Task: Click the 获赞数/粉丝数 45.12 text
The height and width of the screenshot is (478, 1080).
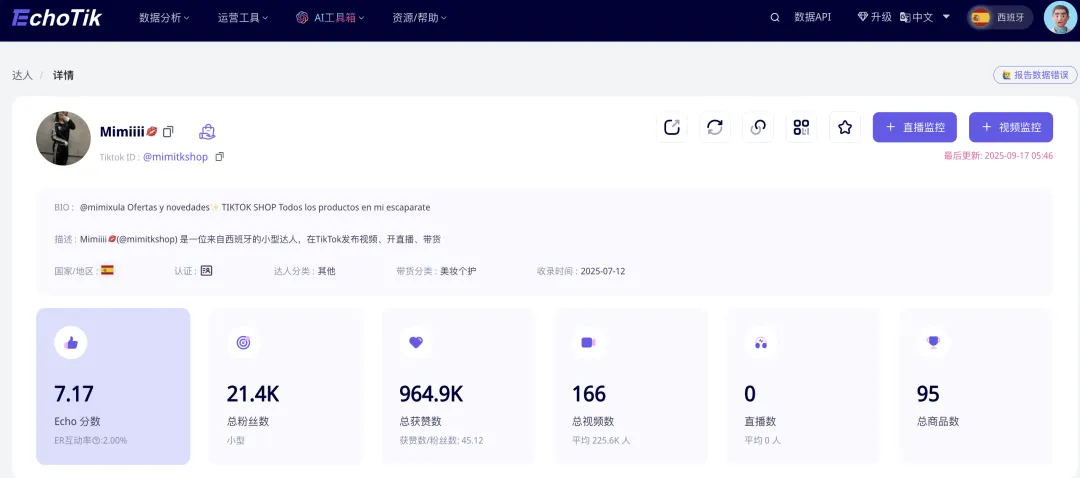Action: [x=441, y=440]
